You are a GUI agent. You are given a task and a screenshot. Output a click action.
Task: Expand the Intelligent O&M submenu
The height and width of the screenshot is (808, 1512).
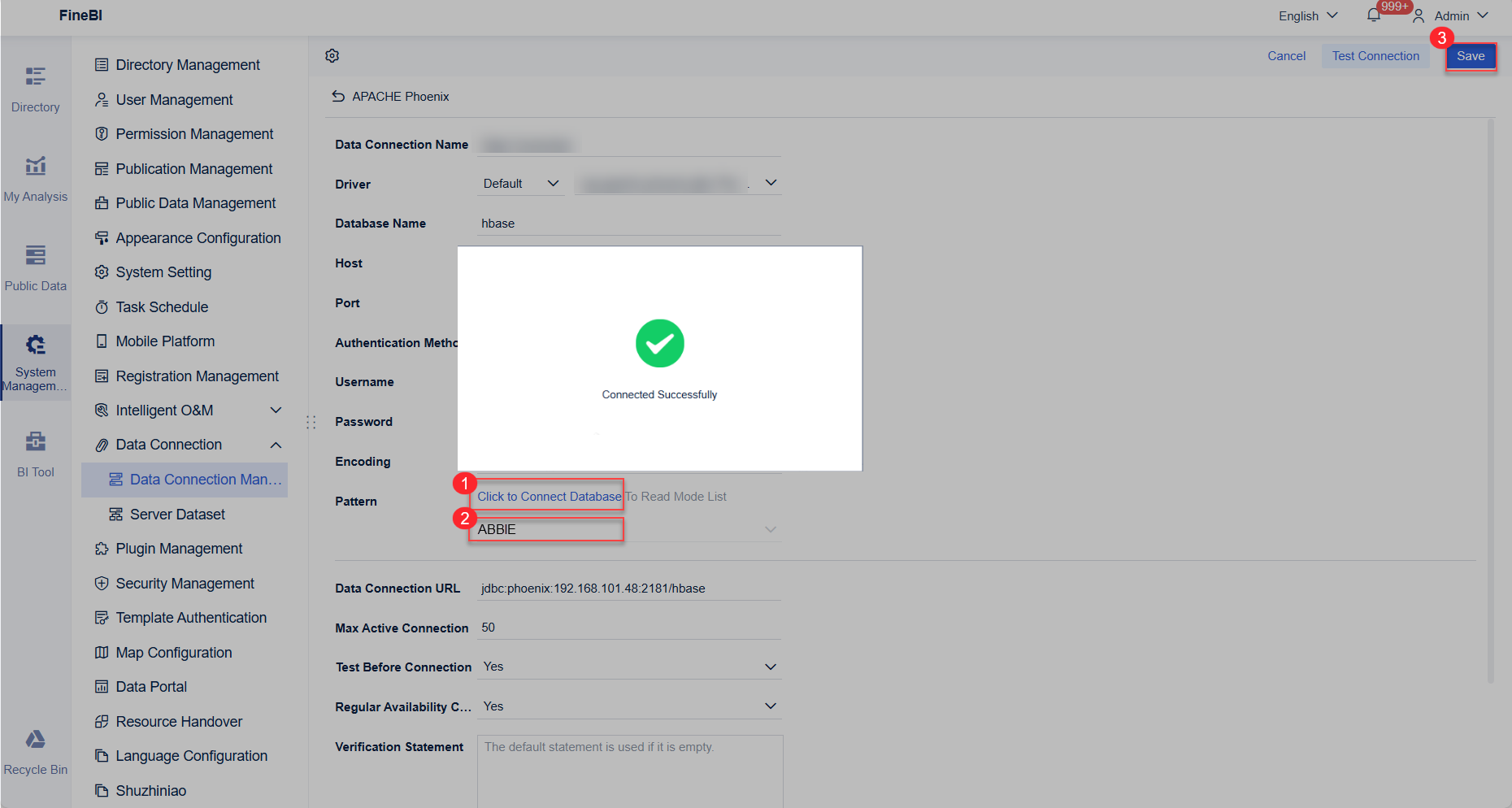[x=276, y=411]
